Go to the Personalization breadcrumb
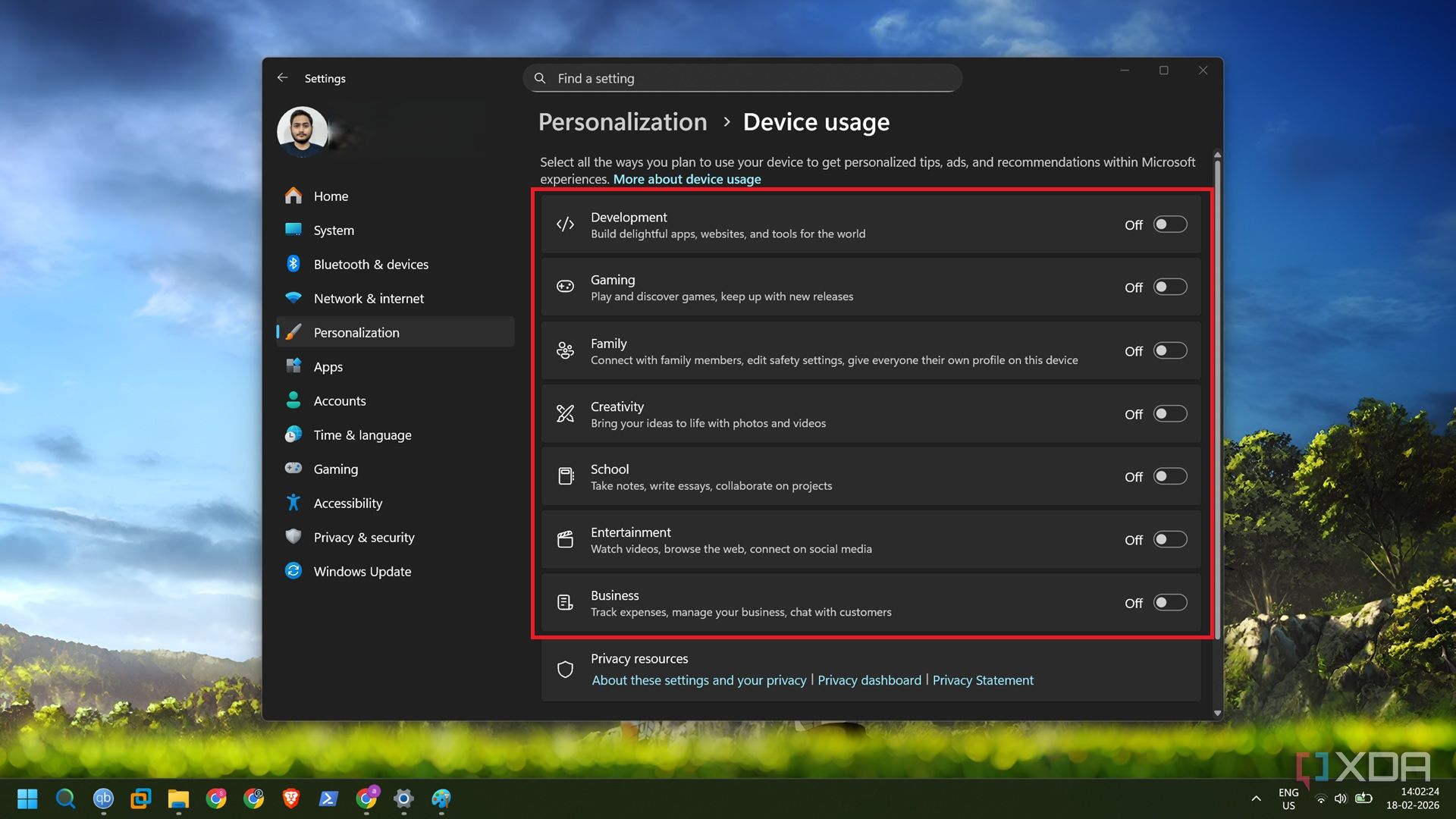The image size is (1456, 819). pos(622,122)
